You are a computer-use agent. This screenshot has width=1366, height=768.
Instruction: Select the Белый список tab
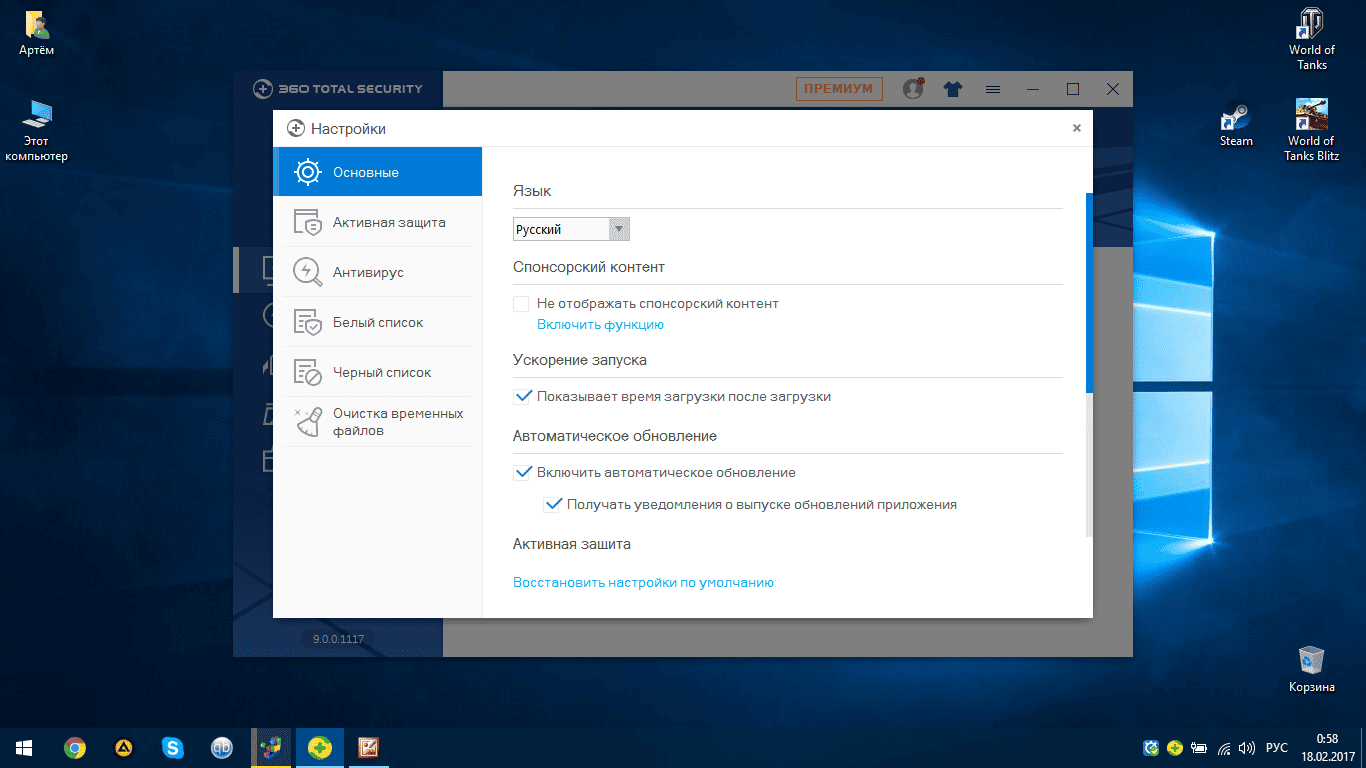click(x=378, y=322)
